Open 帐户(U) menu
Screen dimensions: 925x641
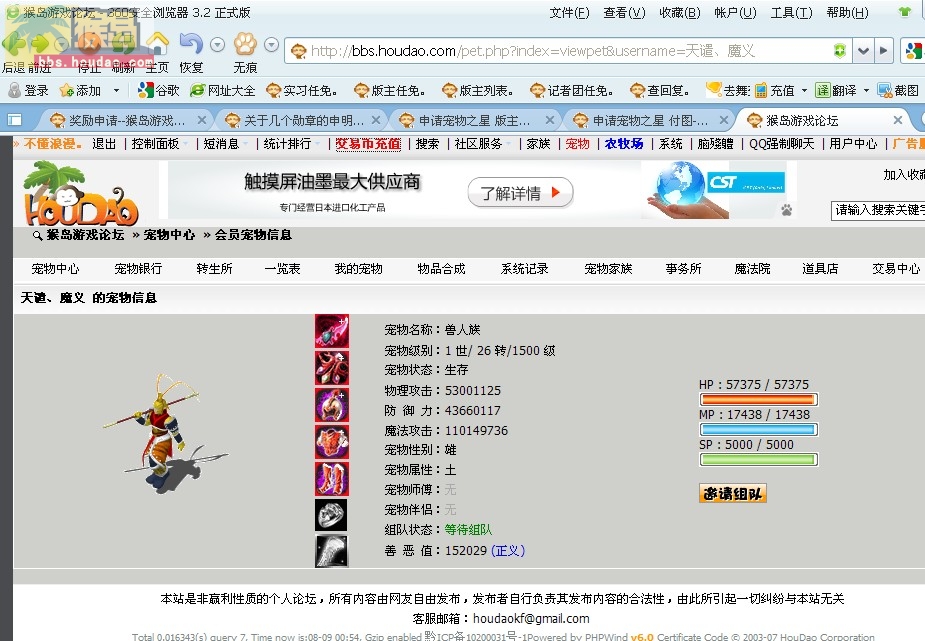(735, 12)
